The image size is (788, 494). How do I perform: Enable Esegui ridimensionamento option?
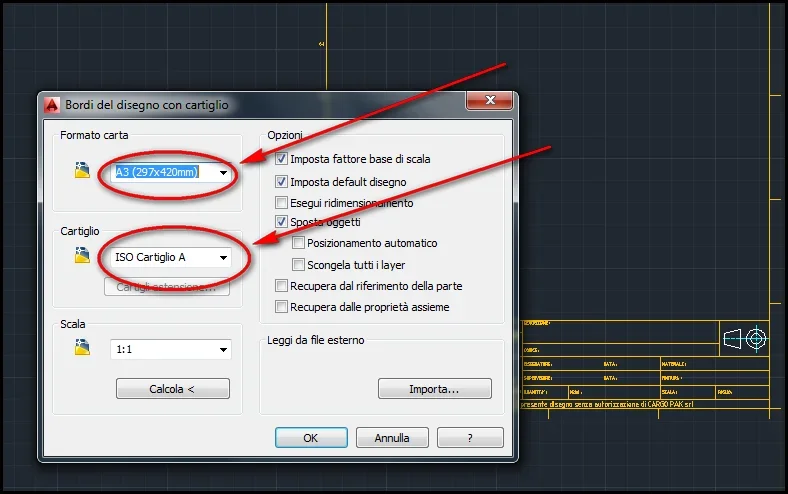281,203
